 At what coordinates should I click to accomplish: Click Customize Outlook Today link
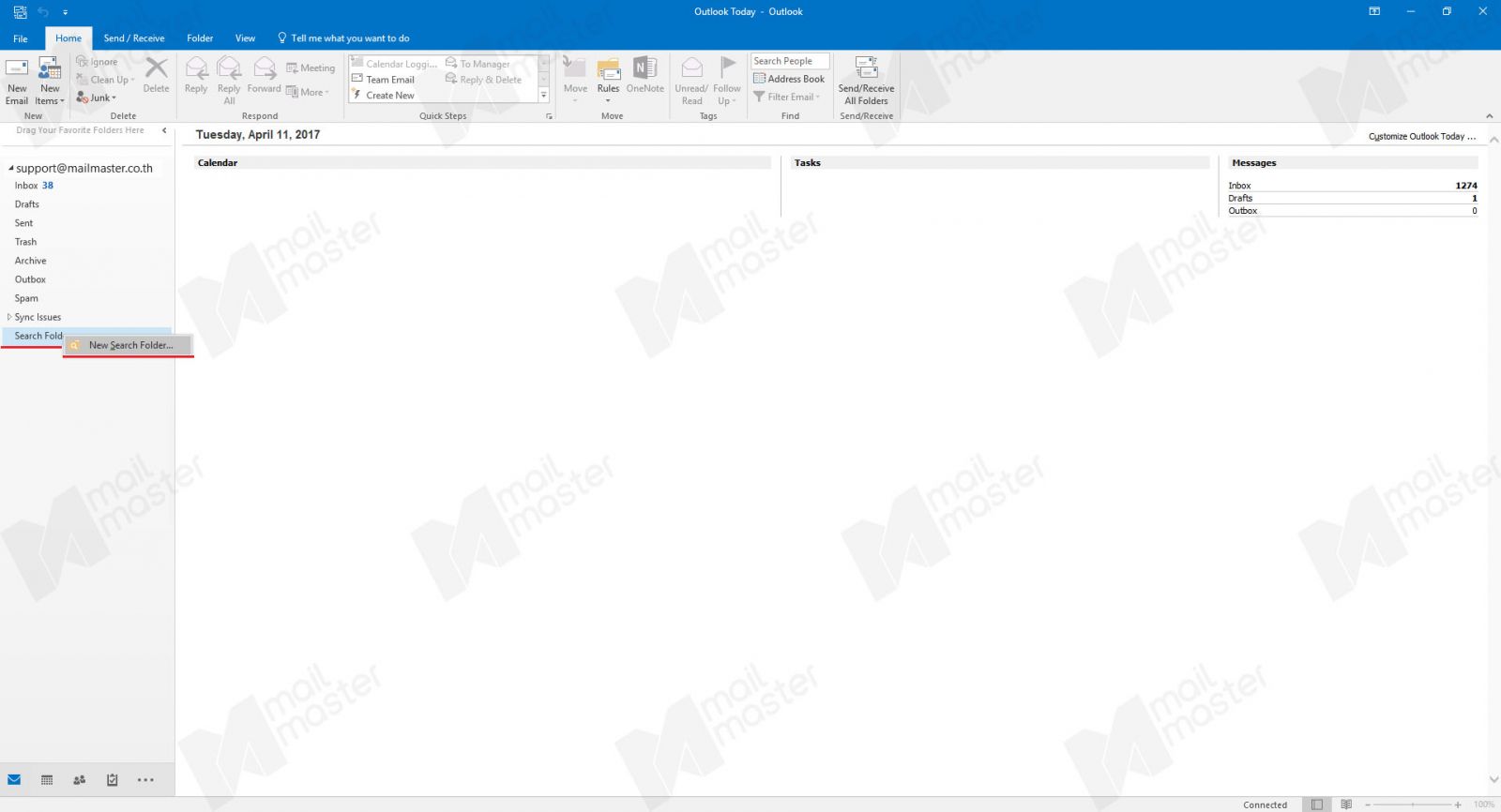1421,136
